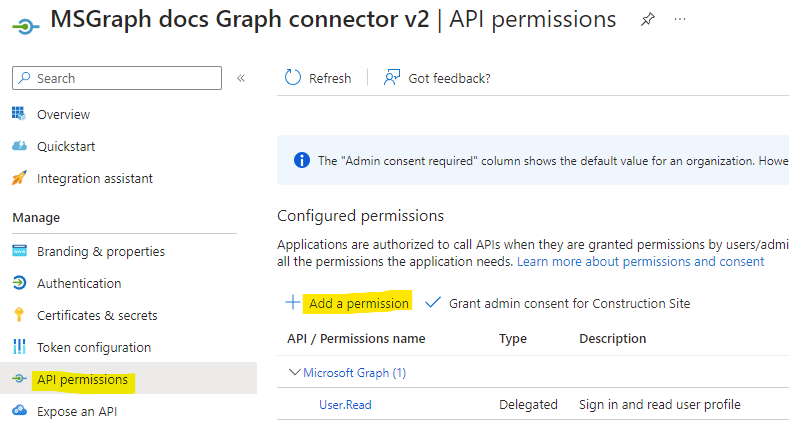The image size is (789, 427).
Task: Click 'Sign in and read user profile' description
Action: click(x=659, y=404)
